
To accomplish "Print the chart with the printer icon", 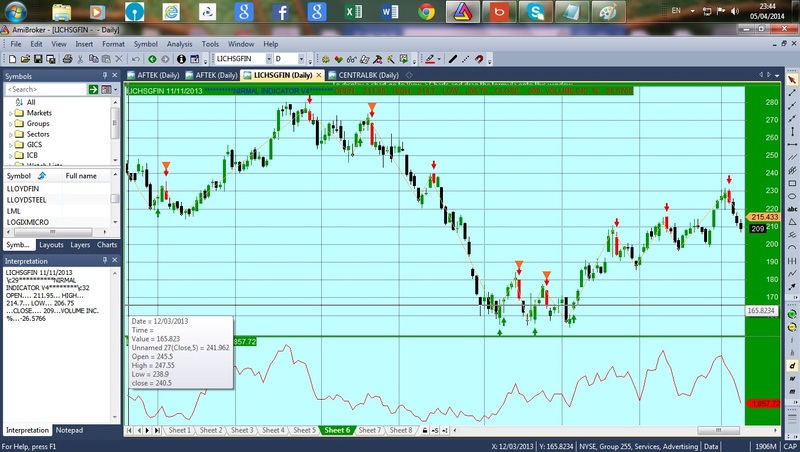I will click(x=67, y=59).
